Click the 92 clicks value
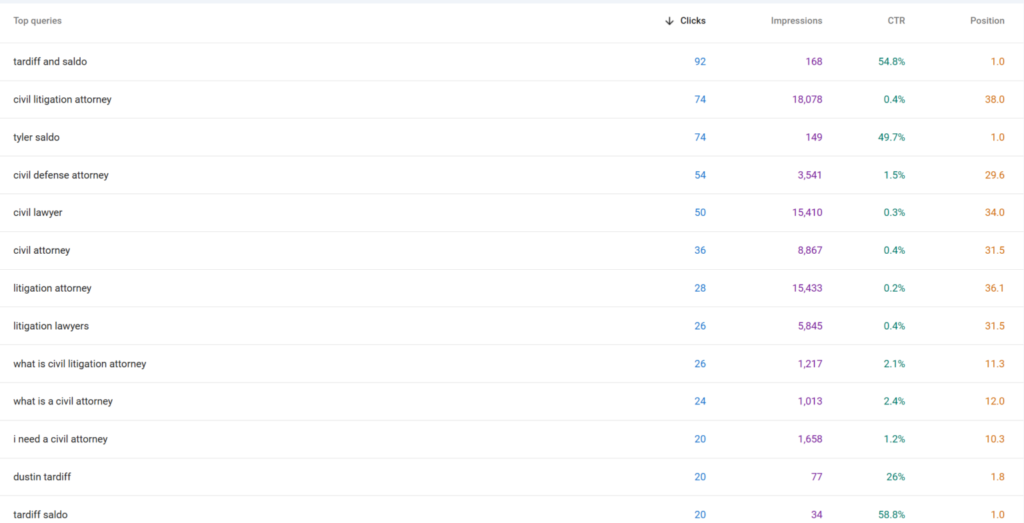The height and width of the screenshot is (523, 1024). coord(699,62)
